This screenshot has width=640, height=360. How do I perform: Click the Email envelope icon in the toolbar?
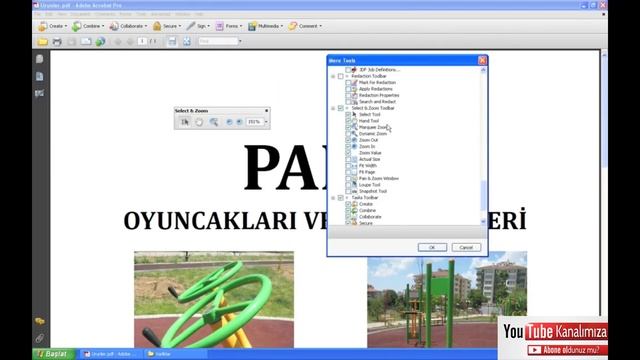click(x=86, y=41)
